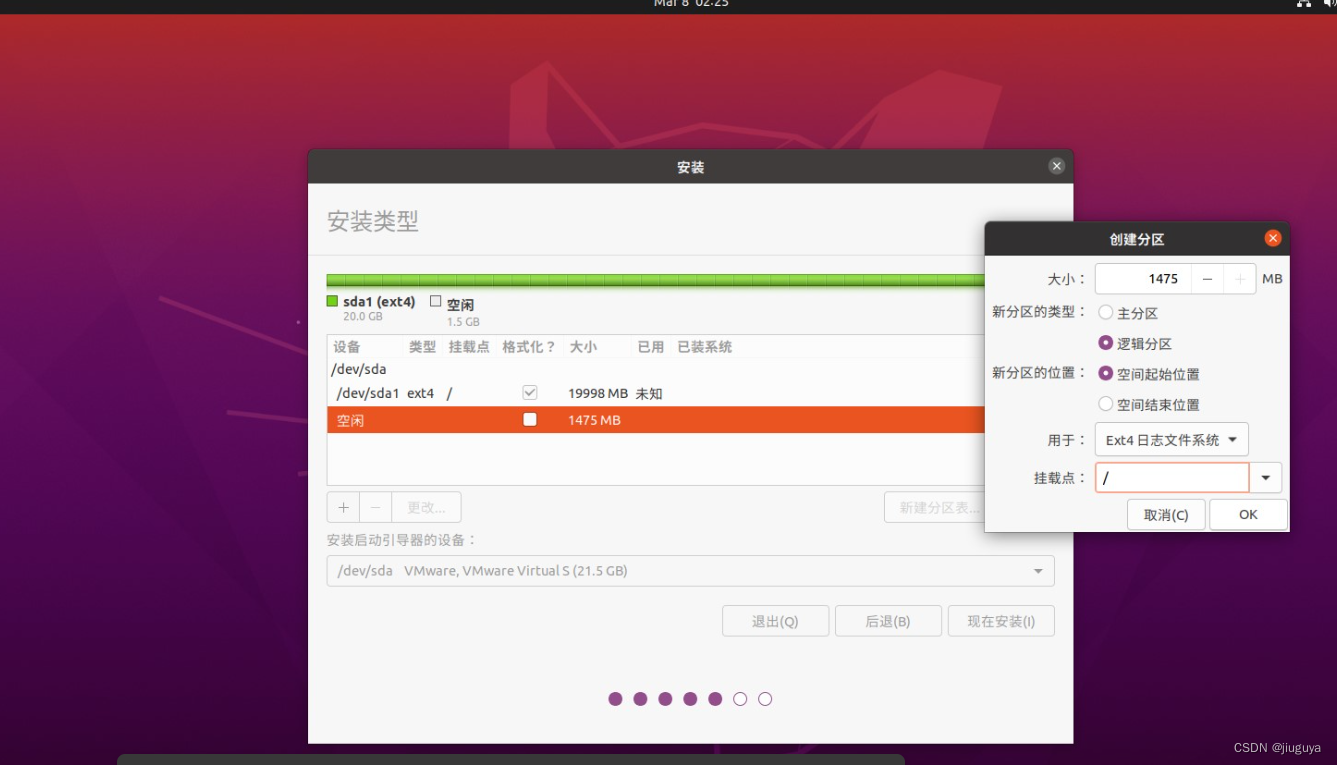Close the 创建分区 dialog

pos(1272,238)
